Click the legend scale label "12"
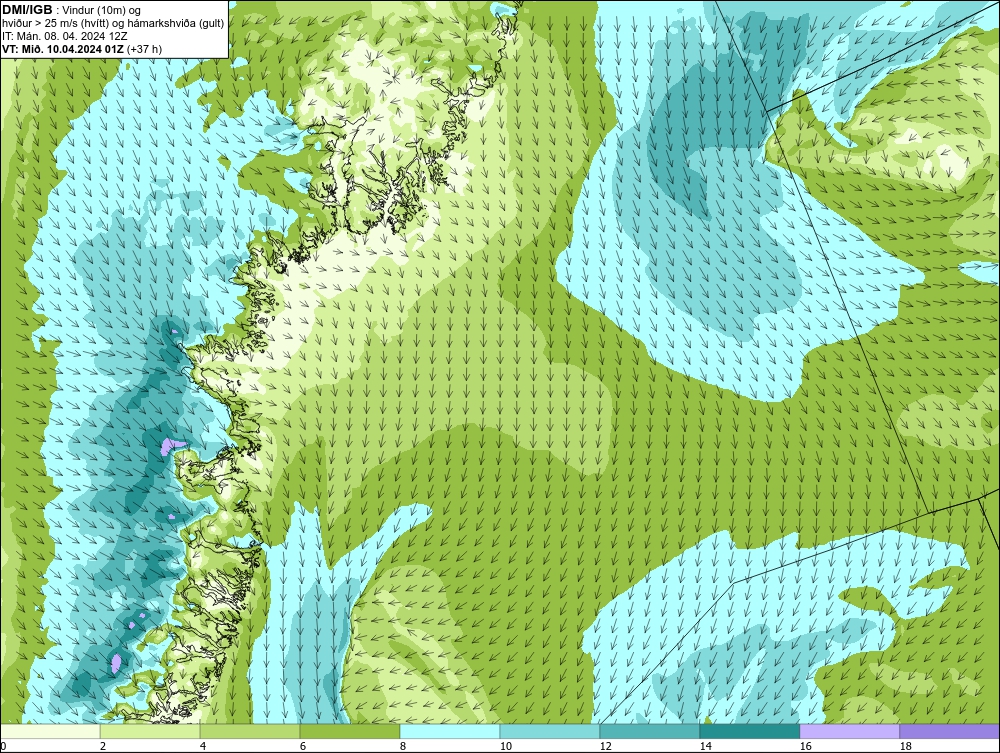This screenshot has height=753, width=1000. (605, 746)
